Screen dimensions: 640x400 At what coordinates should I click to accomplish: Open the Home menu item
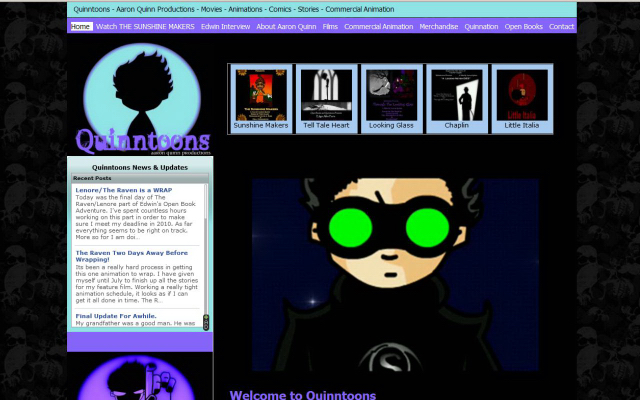pyautogui.click(x=81, y=27)
